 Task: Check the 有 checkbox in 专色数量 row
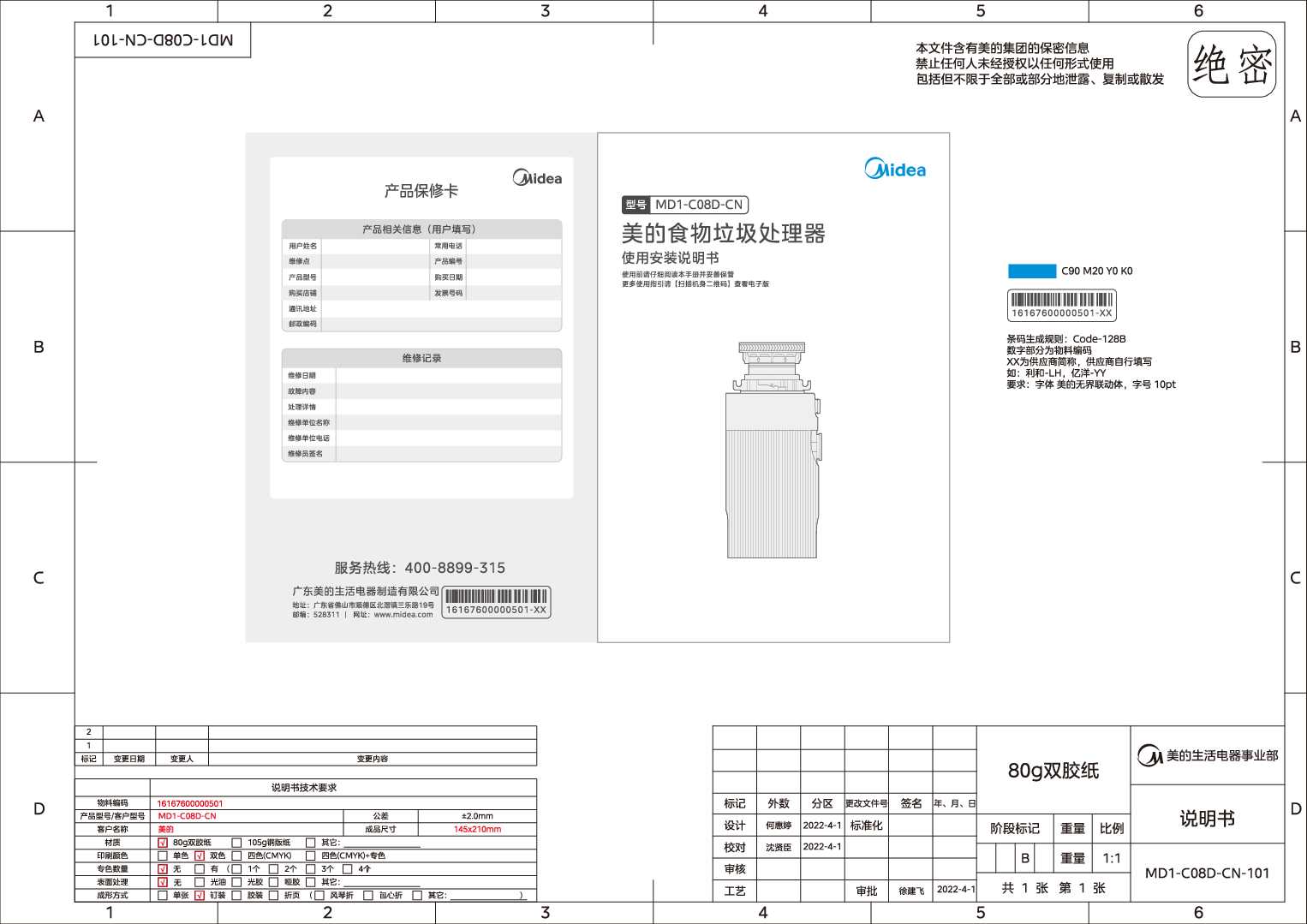200,868
